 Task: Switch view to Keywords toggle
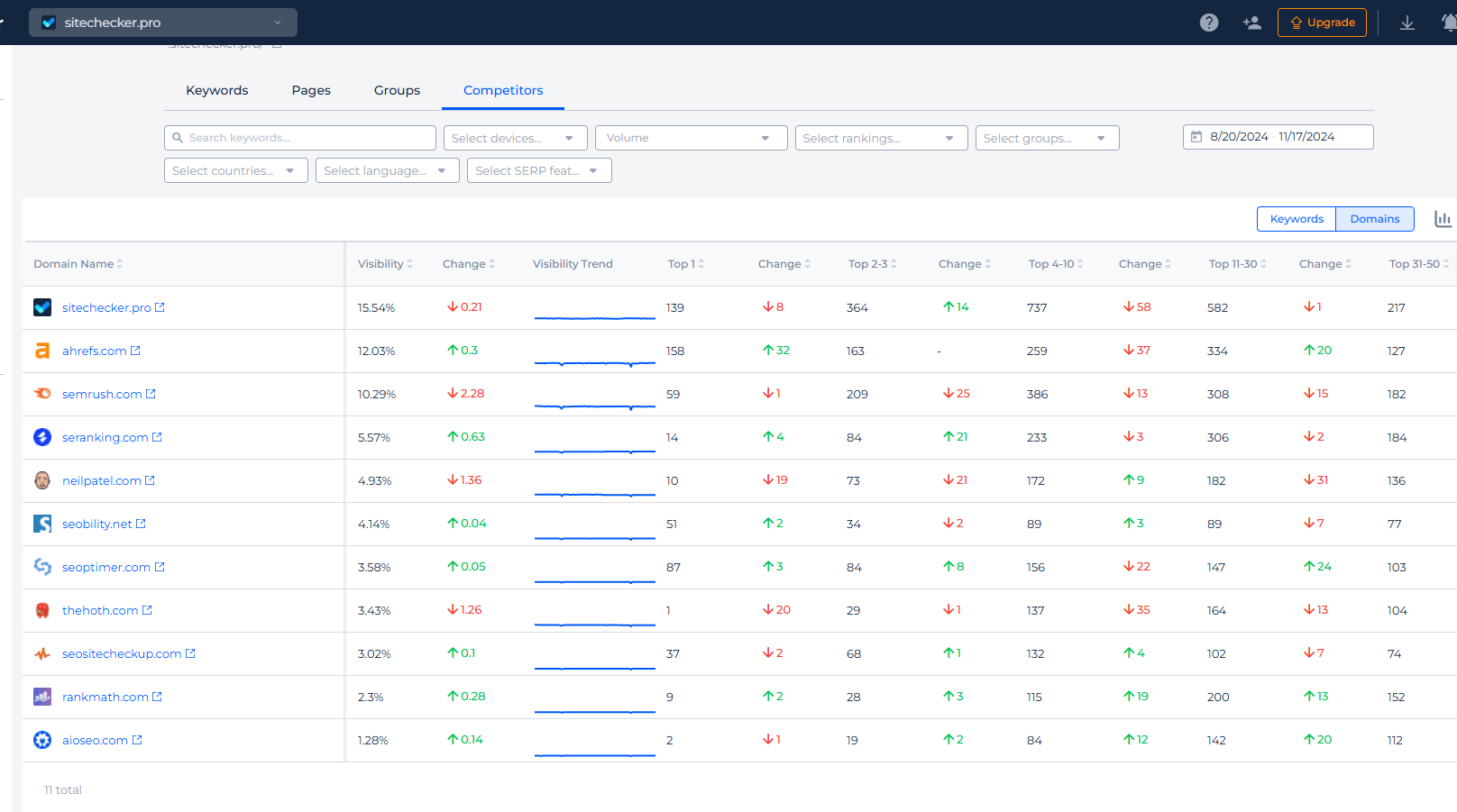(1297, 219)
